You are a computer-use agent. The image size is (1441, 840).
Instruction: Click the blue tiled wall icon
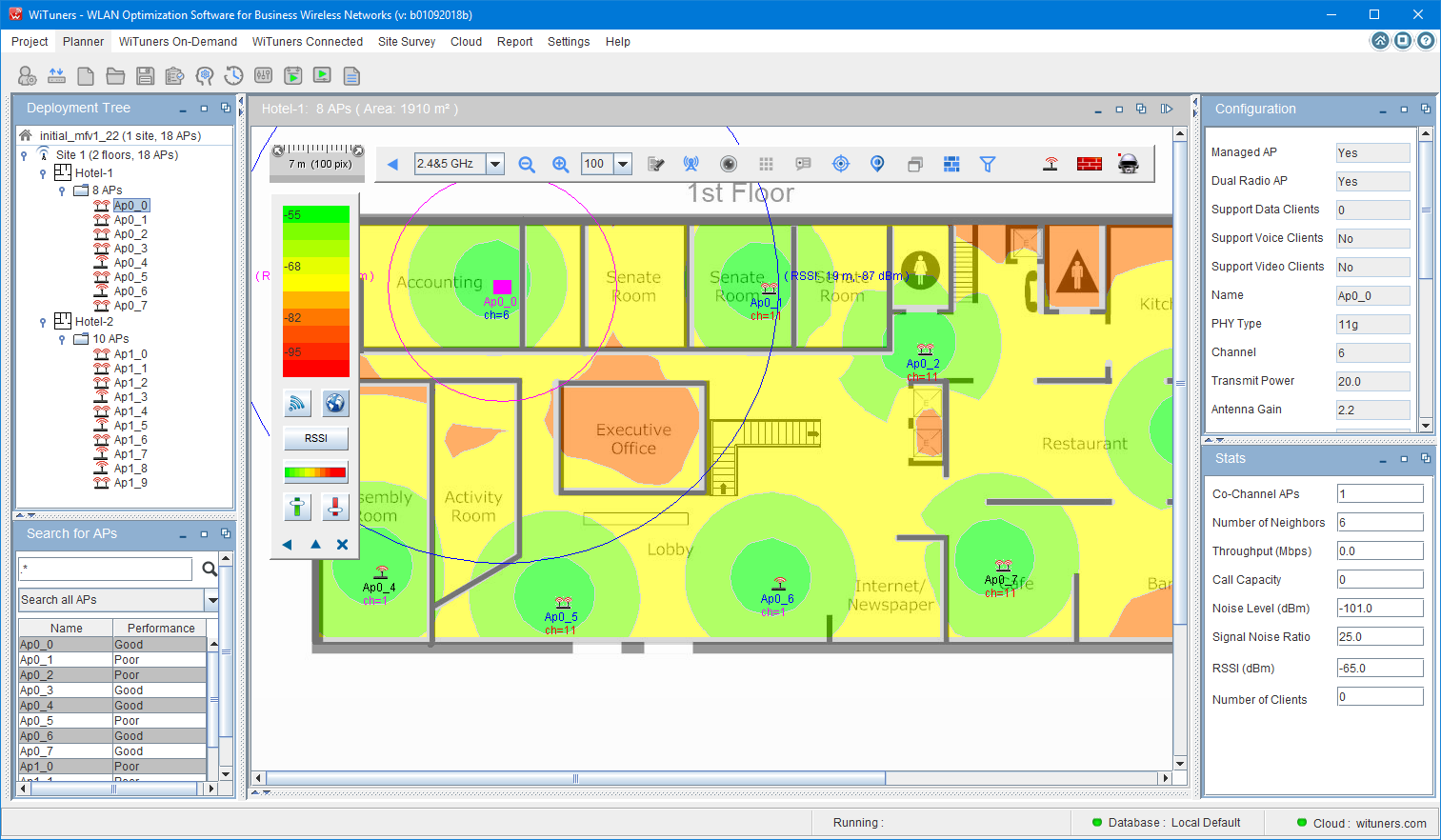[951, 164]
